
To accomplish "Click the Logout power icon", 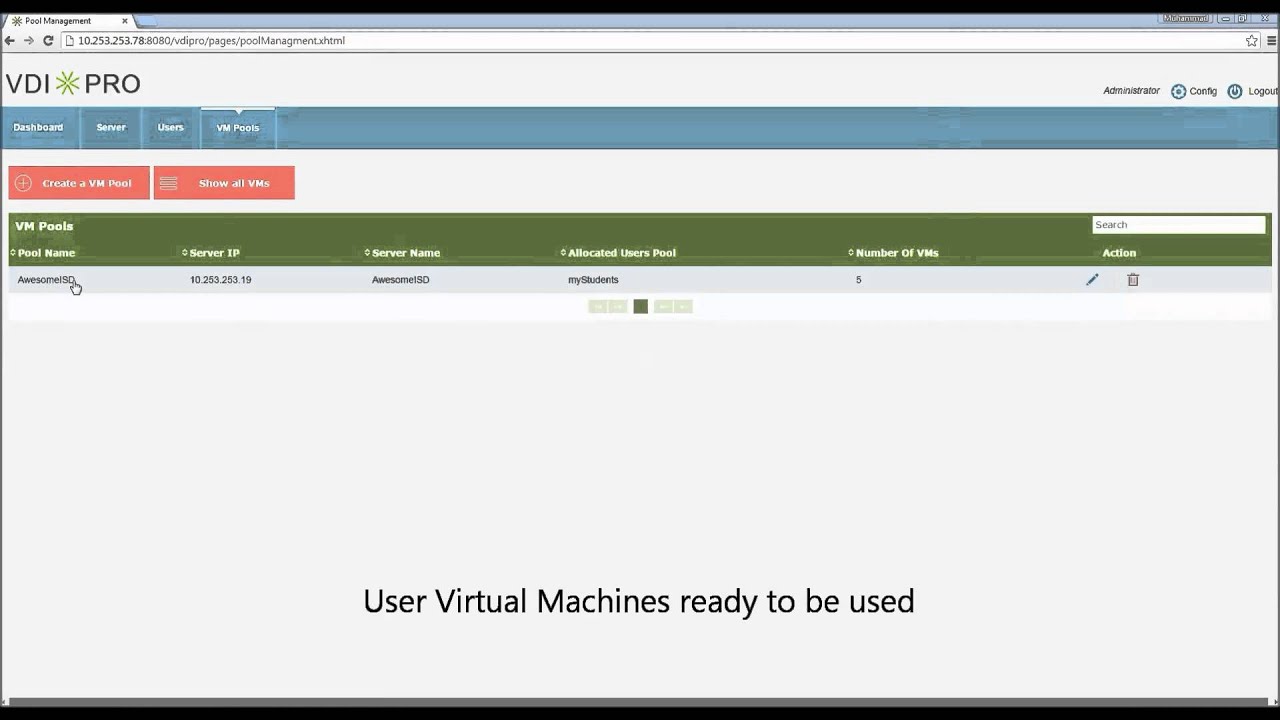I will [x=1235, y=91].
